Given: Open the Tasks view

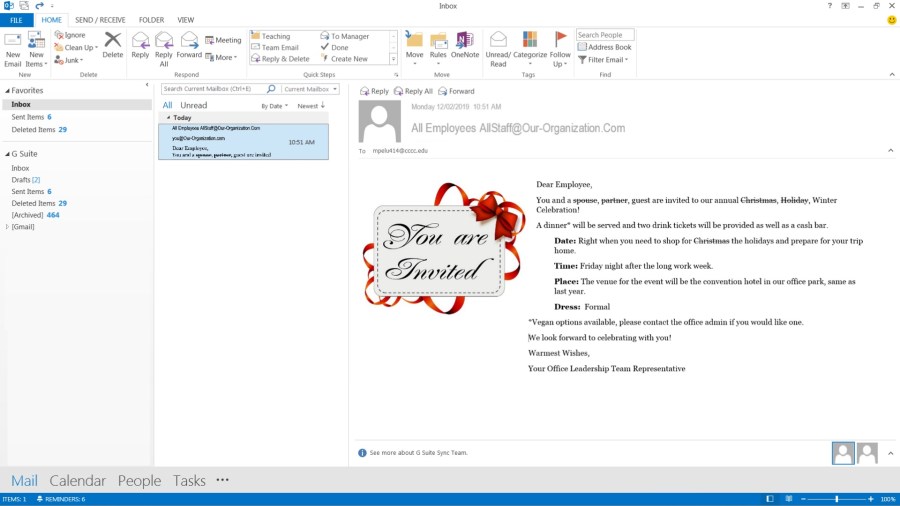Looking at the screenshot, I should coord(189,481).
